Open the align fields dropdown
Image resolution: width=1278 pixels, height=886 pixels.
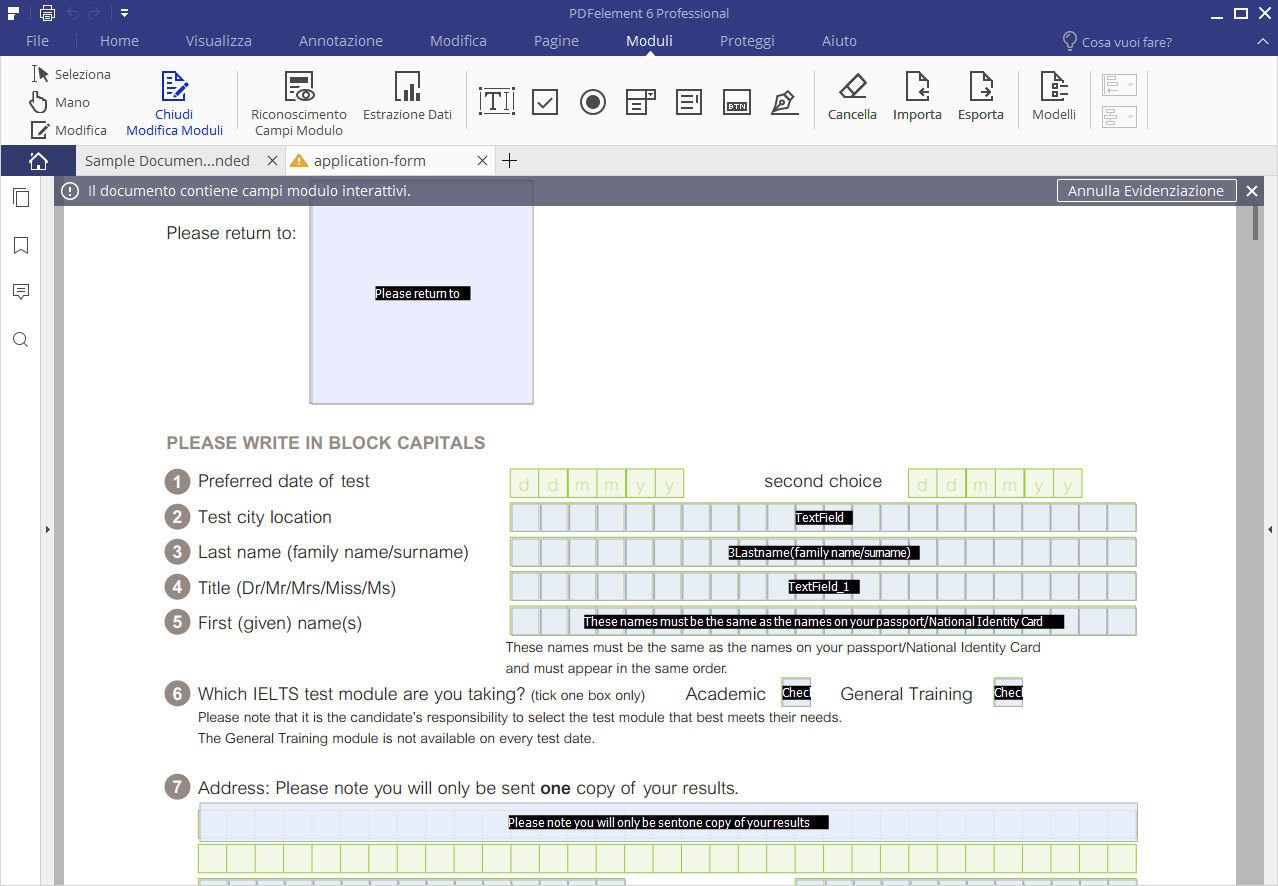1119,85
